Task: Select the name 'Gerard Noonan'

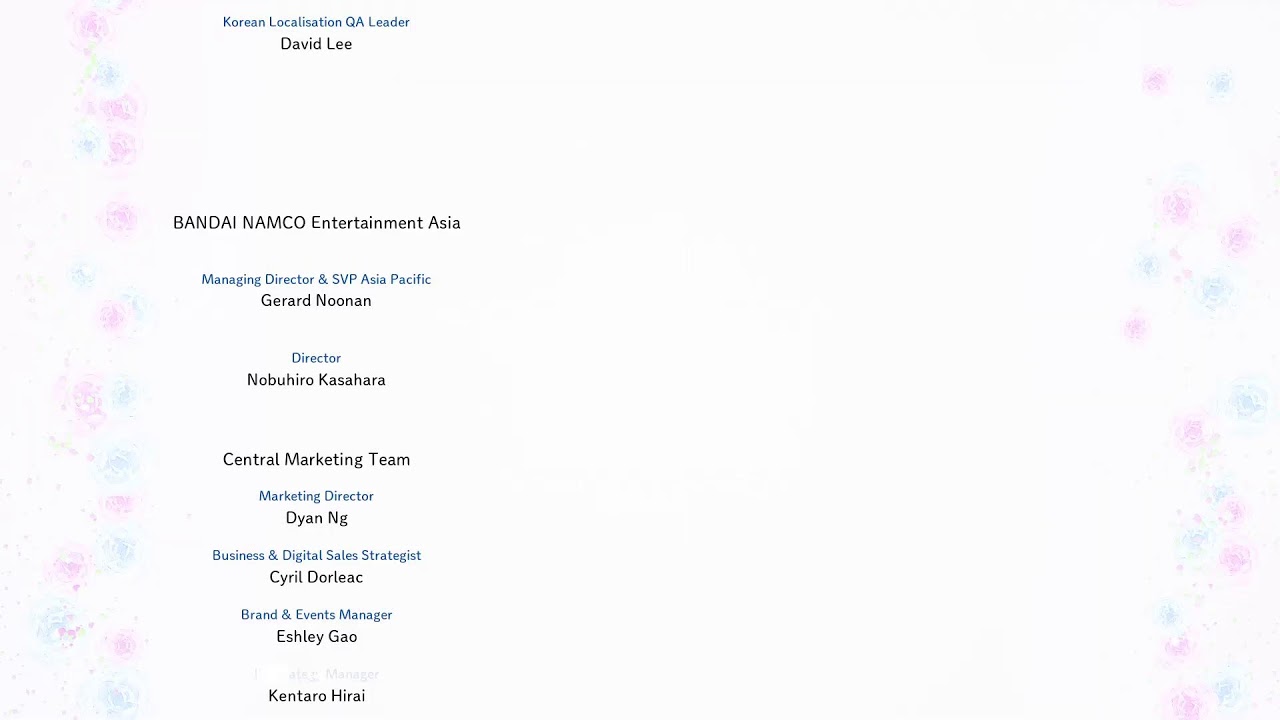Action: 316,301
